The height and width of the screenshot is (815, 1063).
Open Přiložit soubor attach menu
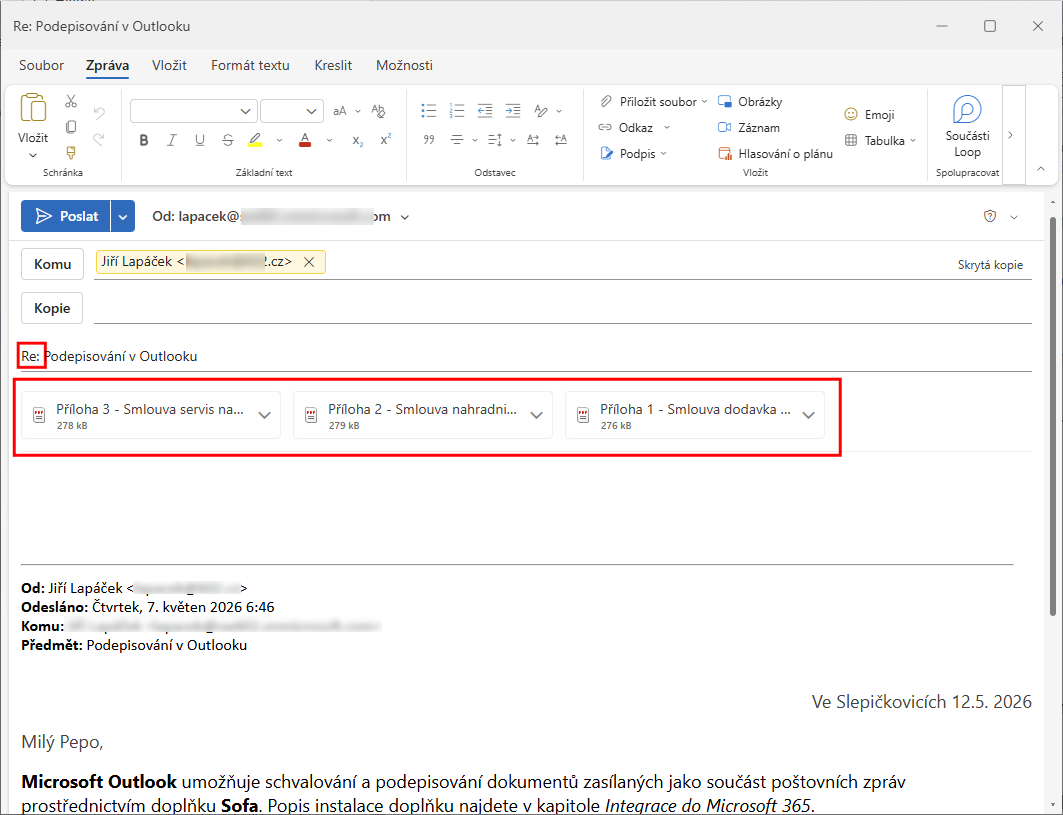[654, 102]
